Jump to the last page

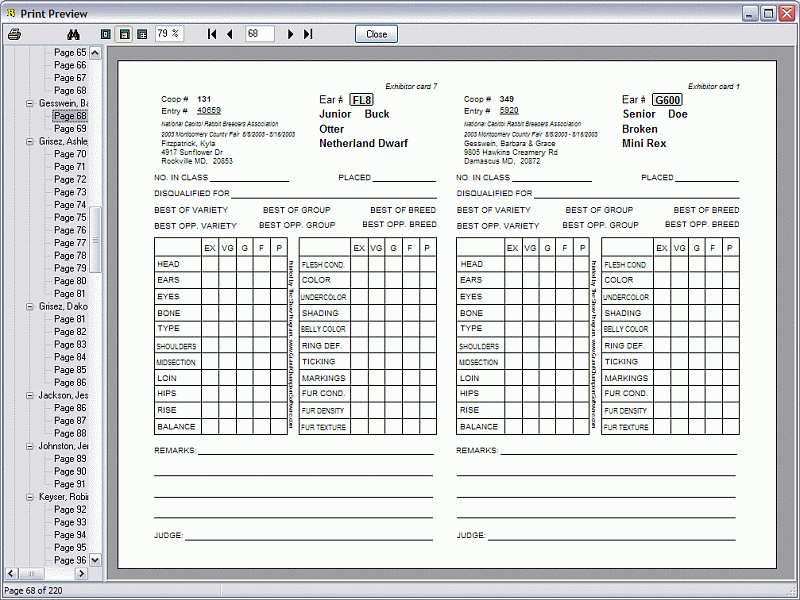point(308,34)
